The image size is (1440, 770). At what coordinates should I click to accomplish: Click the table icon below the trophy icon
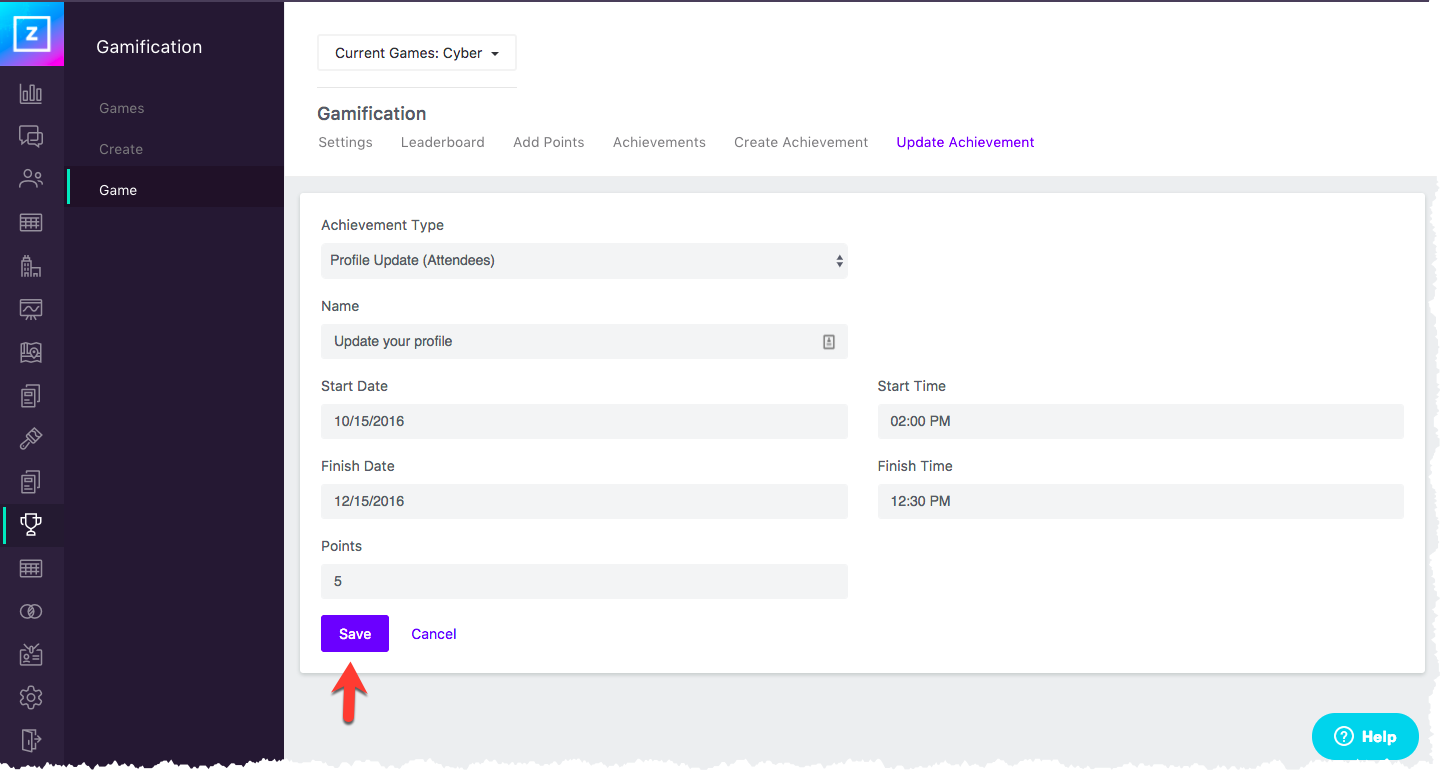pos(31,568)
